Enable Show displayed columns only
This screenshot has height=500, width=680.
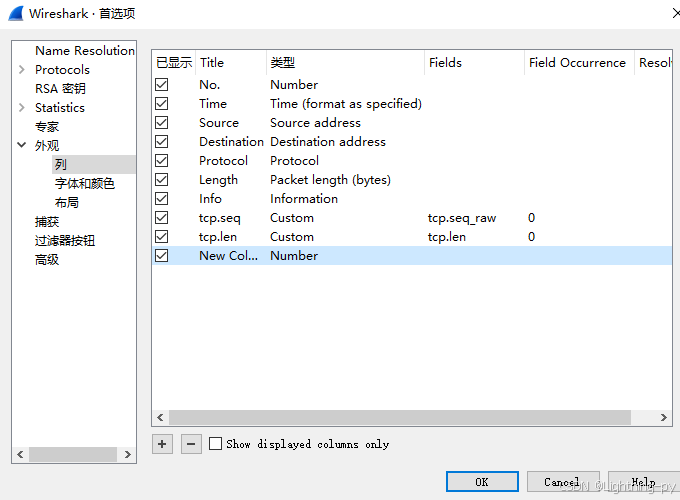pyautogui.click(x=216, y=444)
